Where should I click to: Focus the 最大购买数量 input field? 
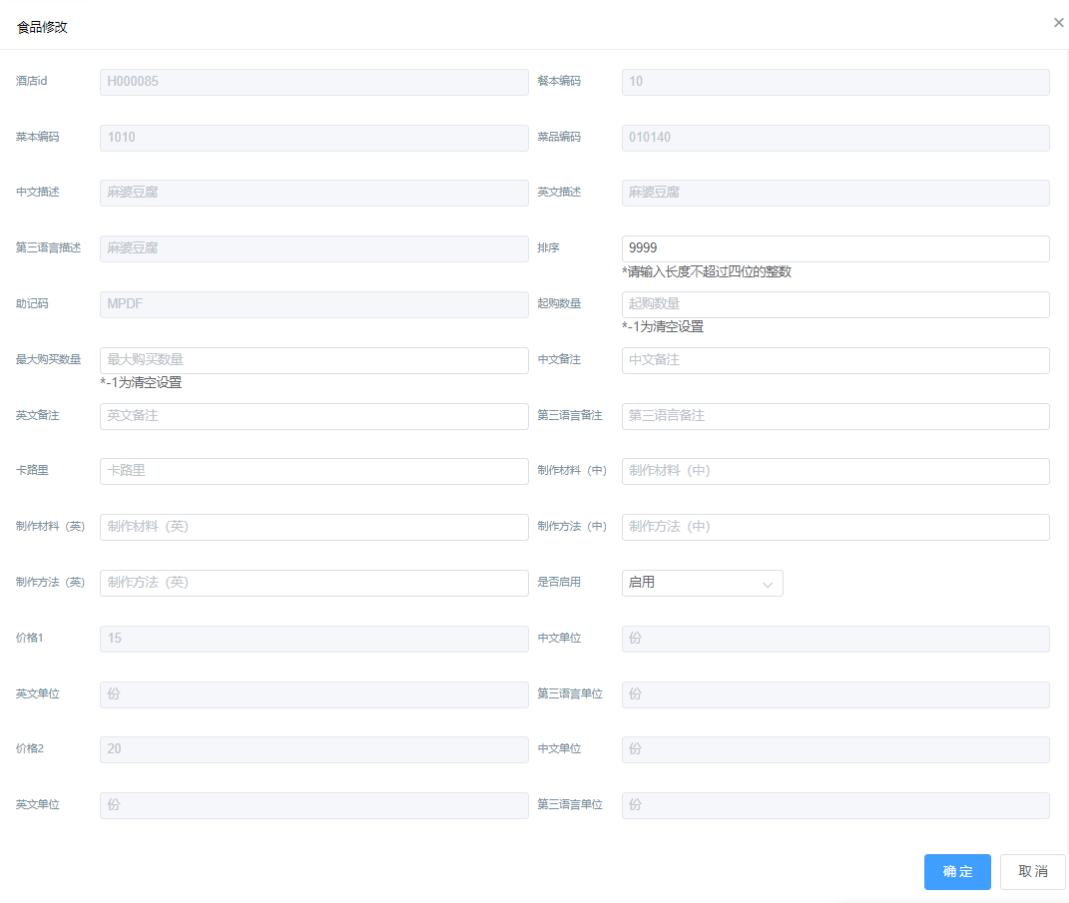[314, 360]
